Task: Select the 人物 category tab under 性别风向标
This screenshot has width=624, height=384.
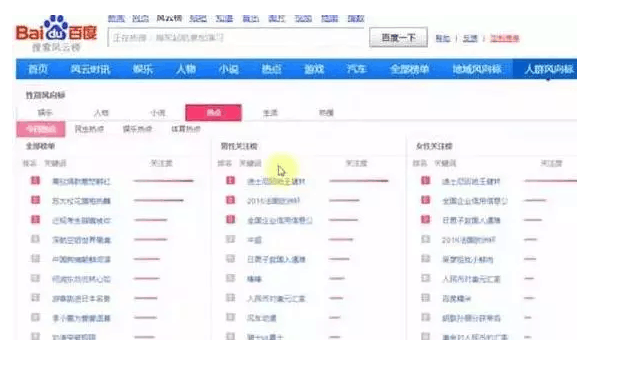Action: pyautogui.click(x=101, y=113)
